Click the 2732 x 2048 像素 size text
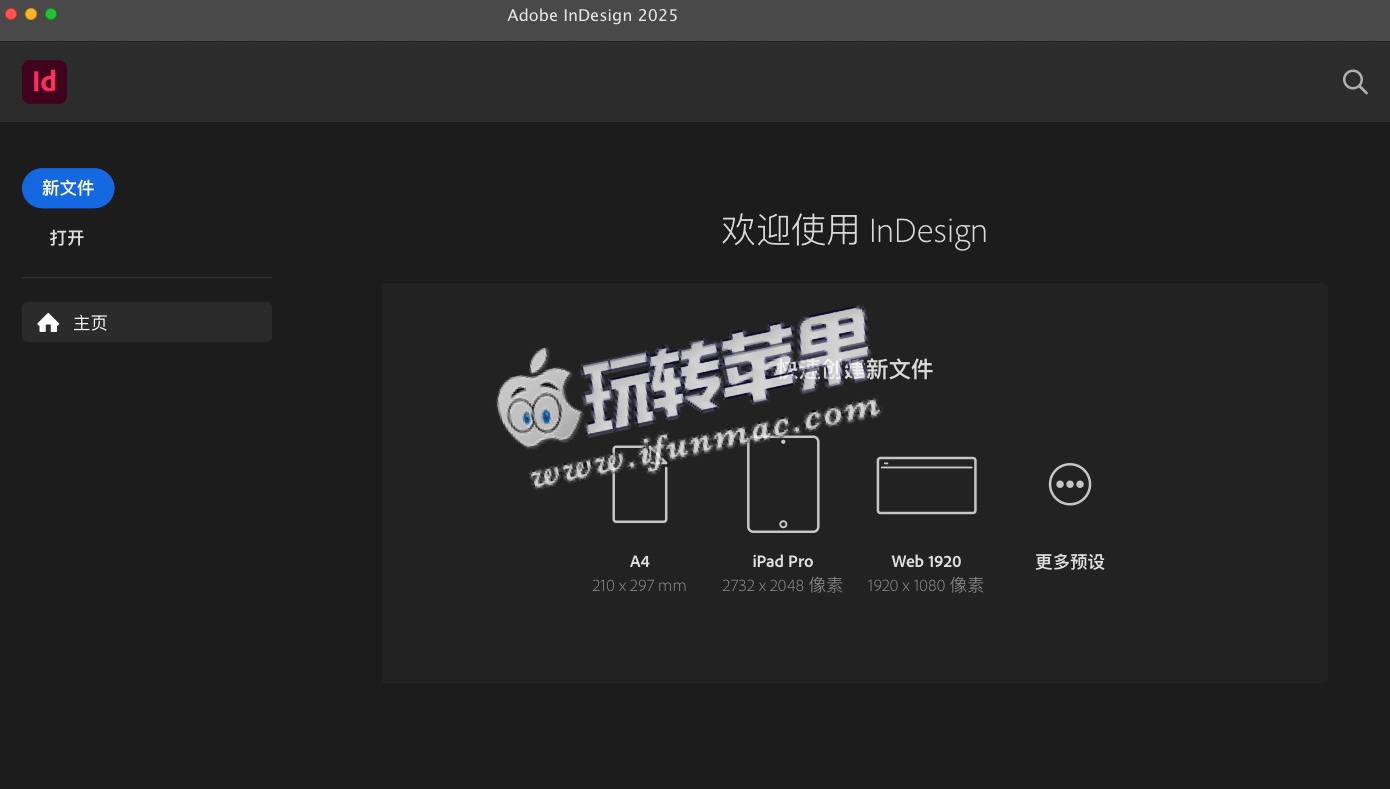 (783, 586)
